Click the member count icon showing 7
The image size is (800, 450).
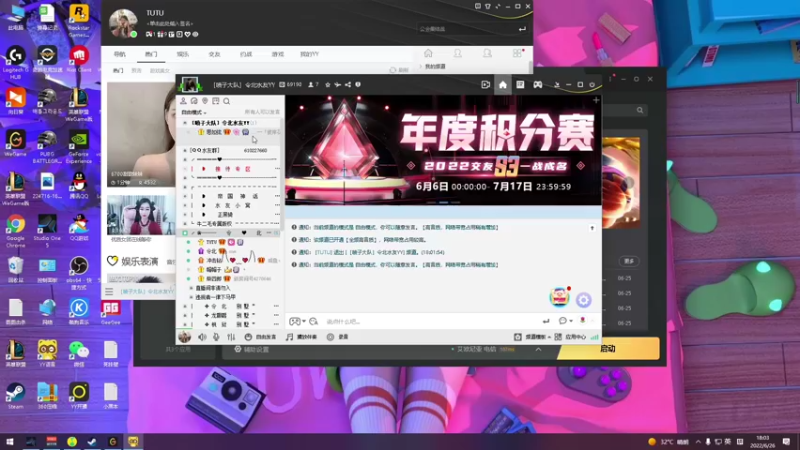(x=313, y=85)
